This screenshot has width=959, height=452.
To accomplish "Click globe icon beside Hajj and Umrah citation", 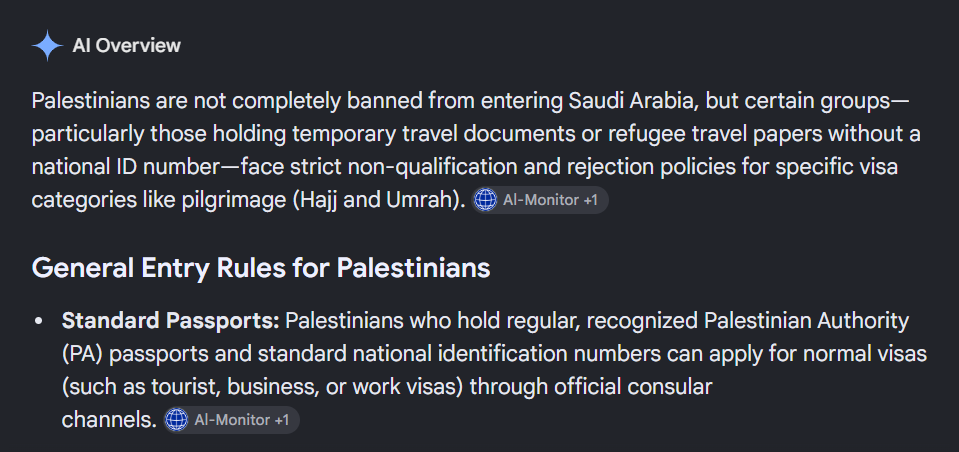I will (x=486, y=200).
